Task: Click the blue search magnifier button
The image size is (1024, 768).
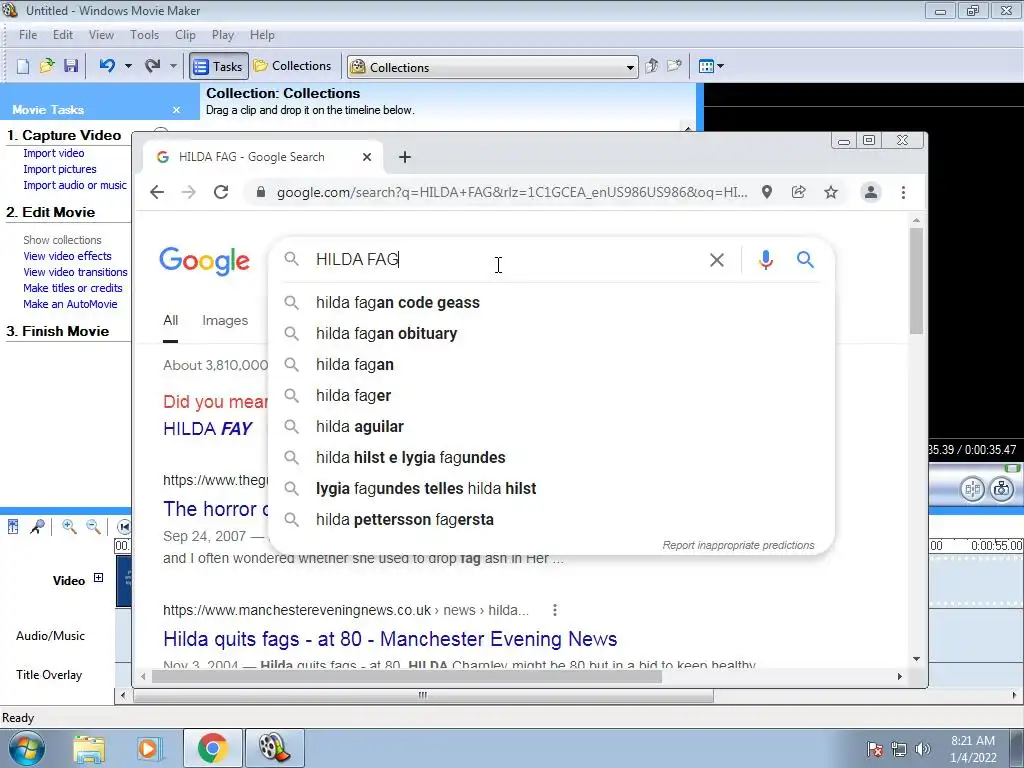Action: tap(805, 260)
